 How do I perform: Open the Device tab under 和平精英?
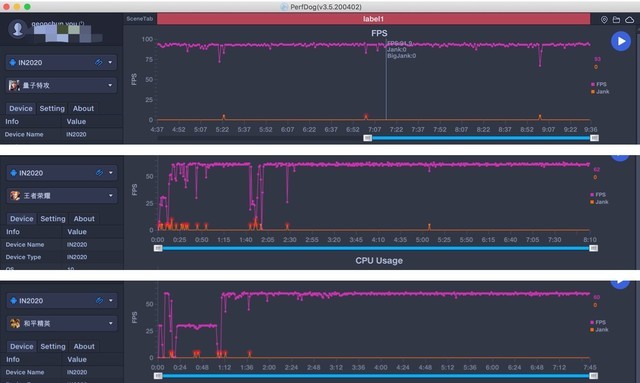[22, 346]
